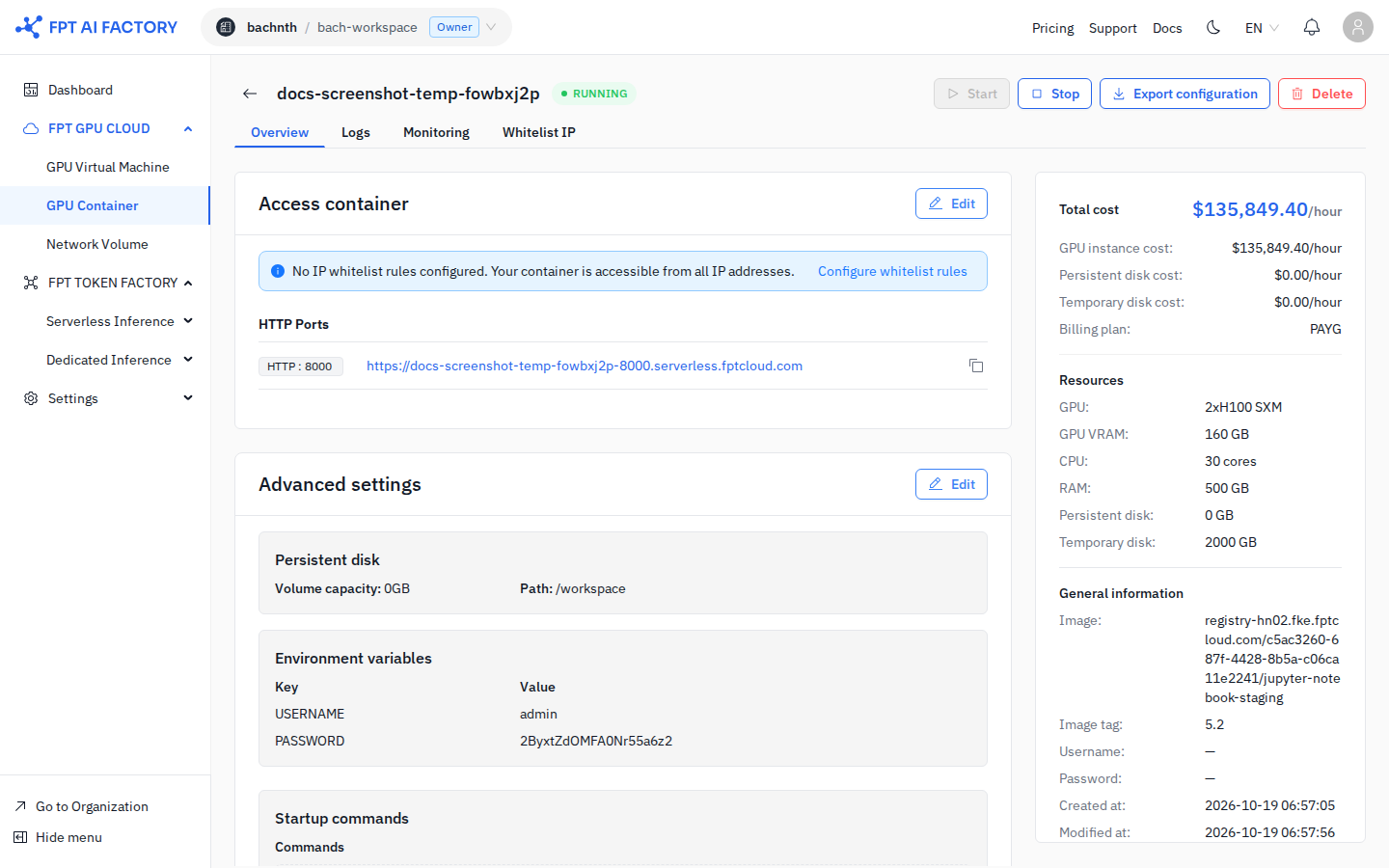Viewport: 1389px width, 868px height.
Task: Open notifications bell
Action: point(1312,27)
